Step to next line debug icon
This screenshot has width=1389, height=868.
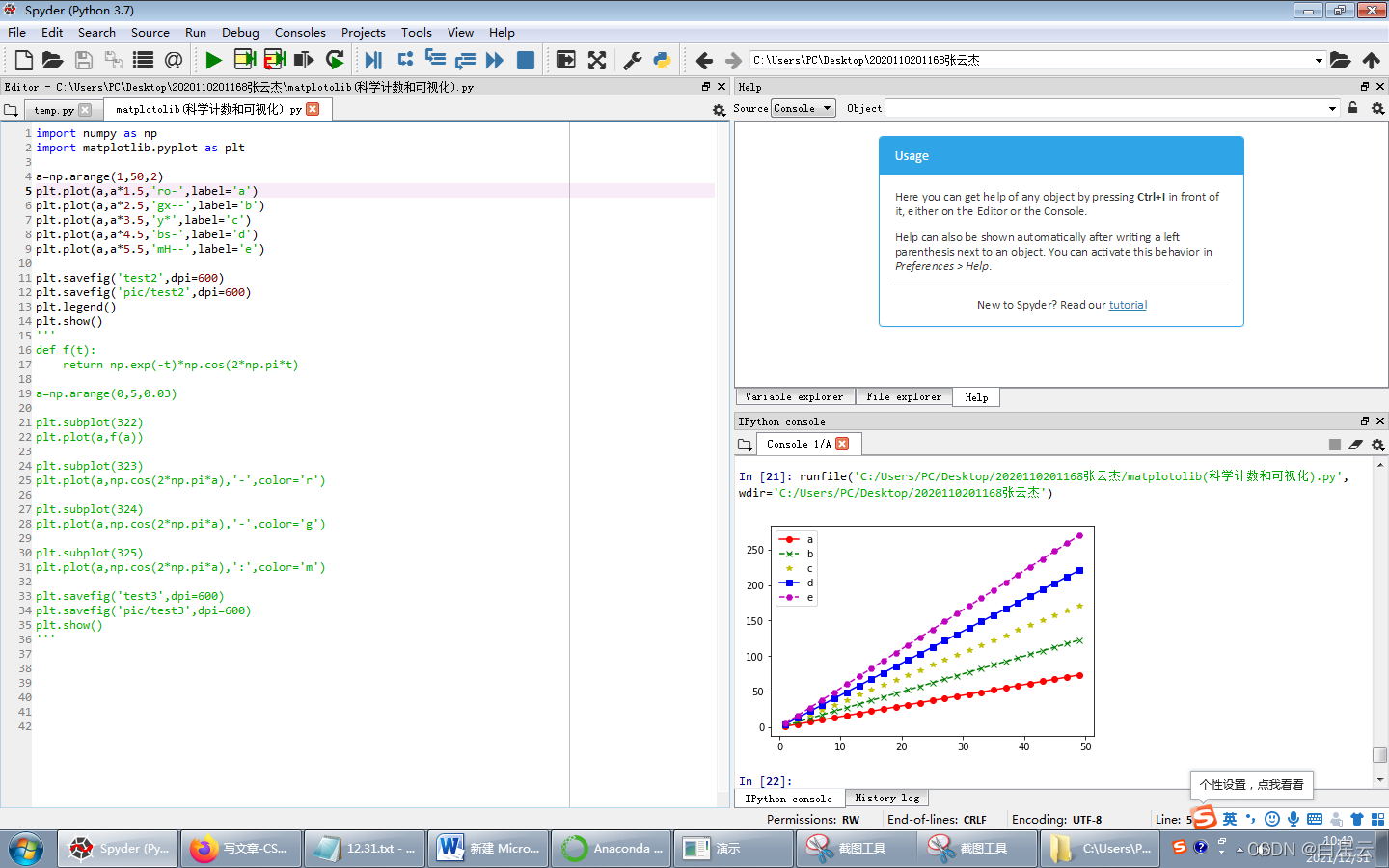405,60
